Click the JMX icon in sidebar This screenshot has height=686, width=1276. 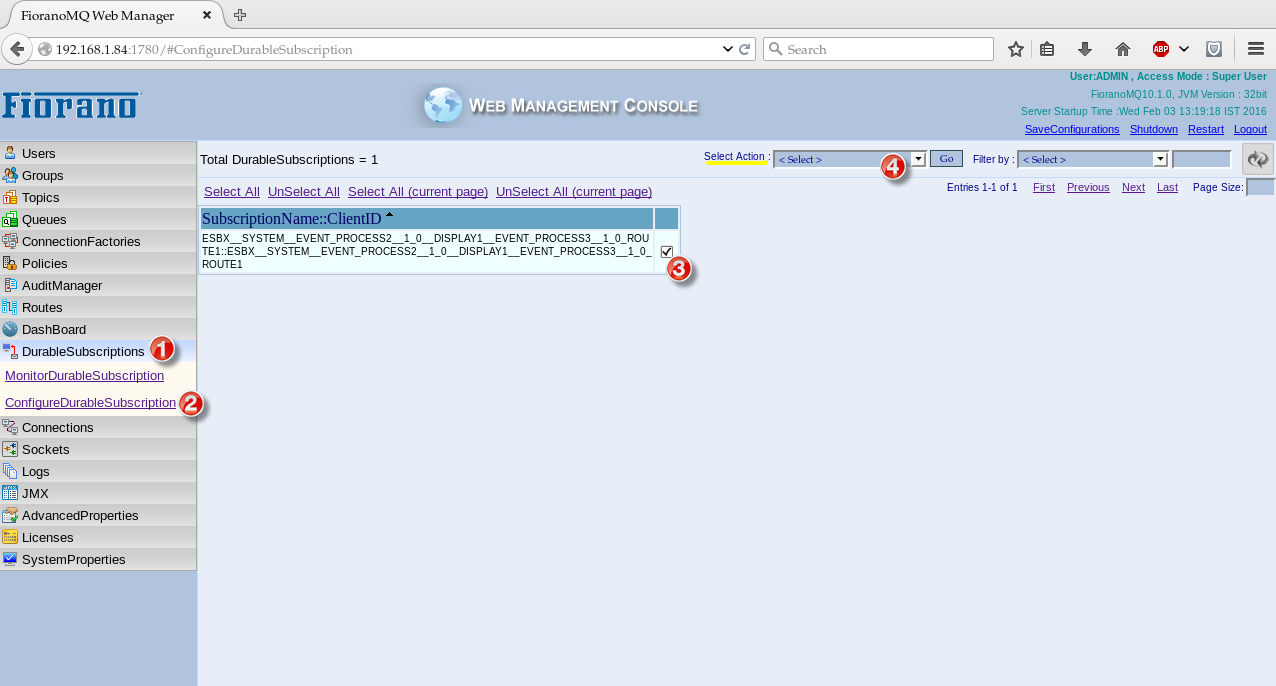tap(10, 493)
